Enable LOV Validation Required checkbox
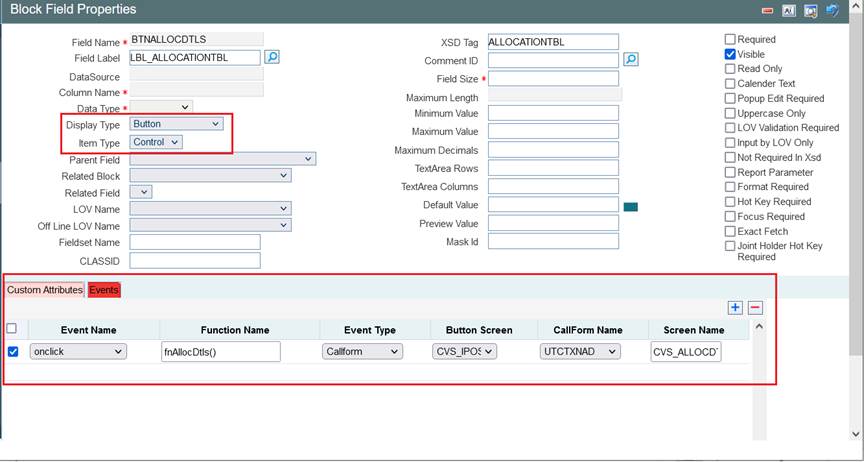This screenshot has height=462, width=864. click(730, 128)
